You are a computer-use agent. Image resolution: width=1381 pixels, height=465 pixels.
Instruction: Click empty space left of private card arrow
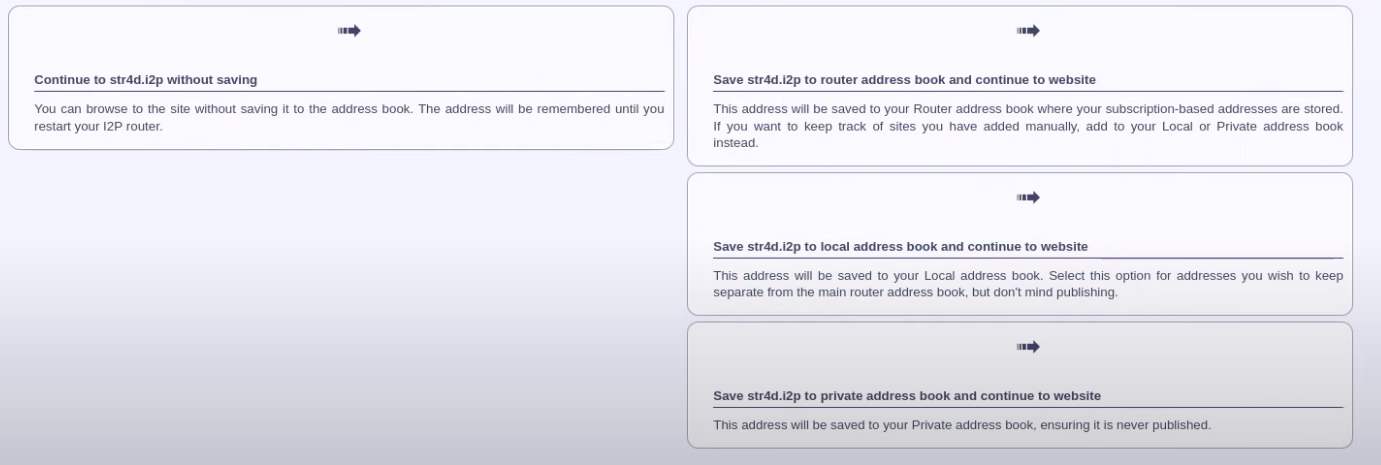(x=860, y=347)
